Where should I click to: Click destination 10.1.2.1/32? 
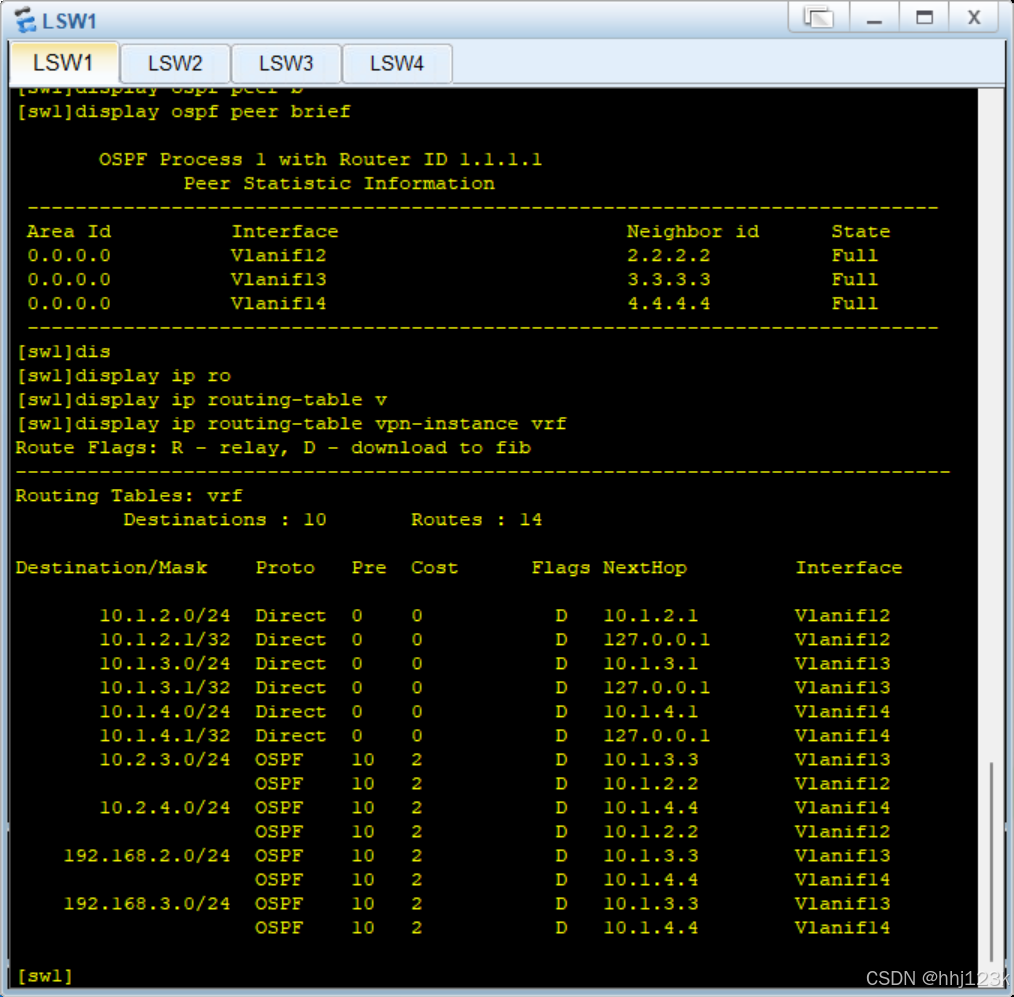pyautogui.click(x=165, y=639)
